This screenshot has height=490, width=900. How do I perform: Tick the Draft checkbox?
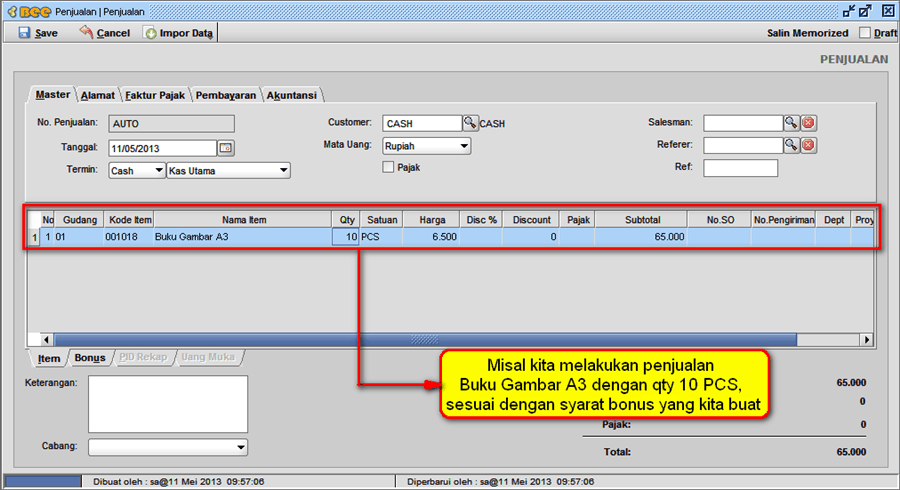tap(865, 33)
